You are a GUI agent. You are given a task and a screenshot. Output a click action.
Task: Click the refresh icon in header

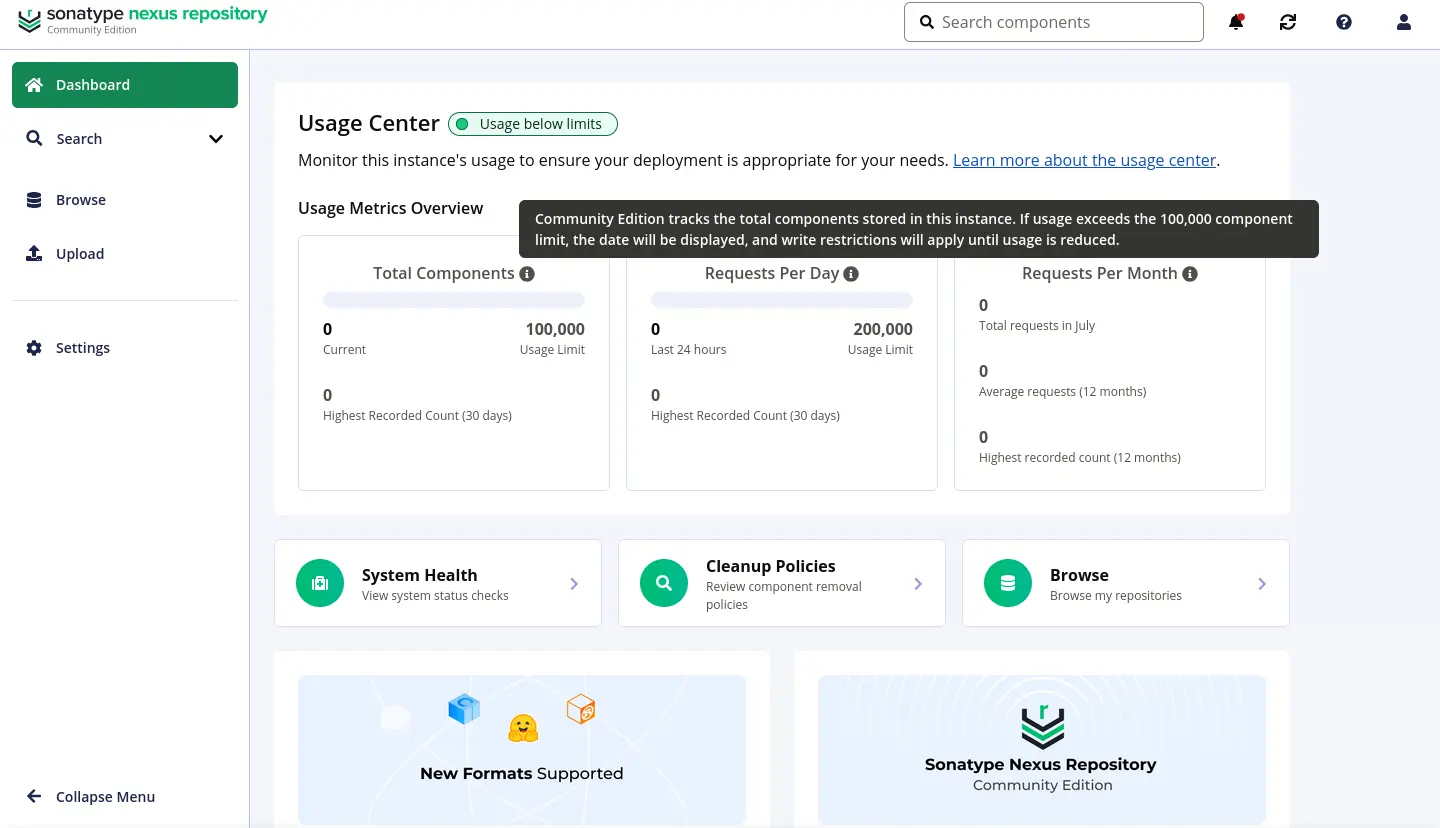coord(1288,22)
